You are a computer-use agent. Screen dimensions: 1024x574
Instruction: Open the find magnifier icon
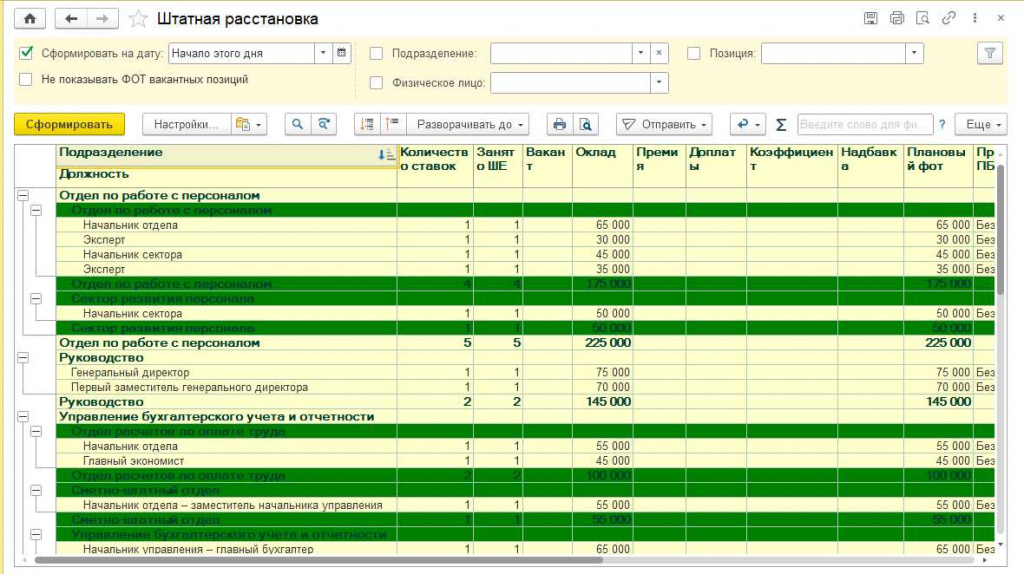coord(298,124)
